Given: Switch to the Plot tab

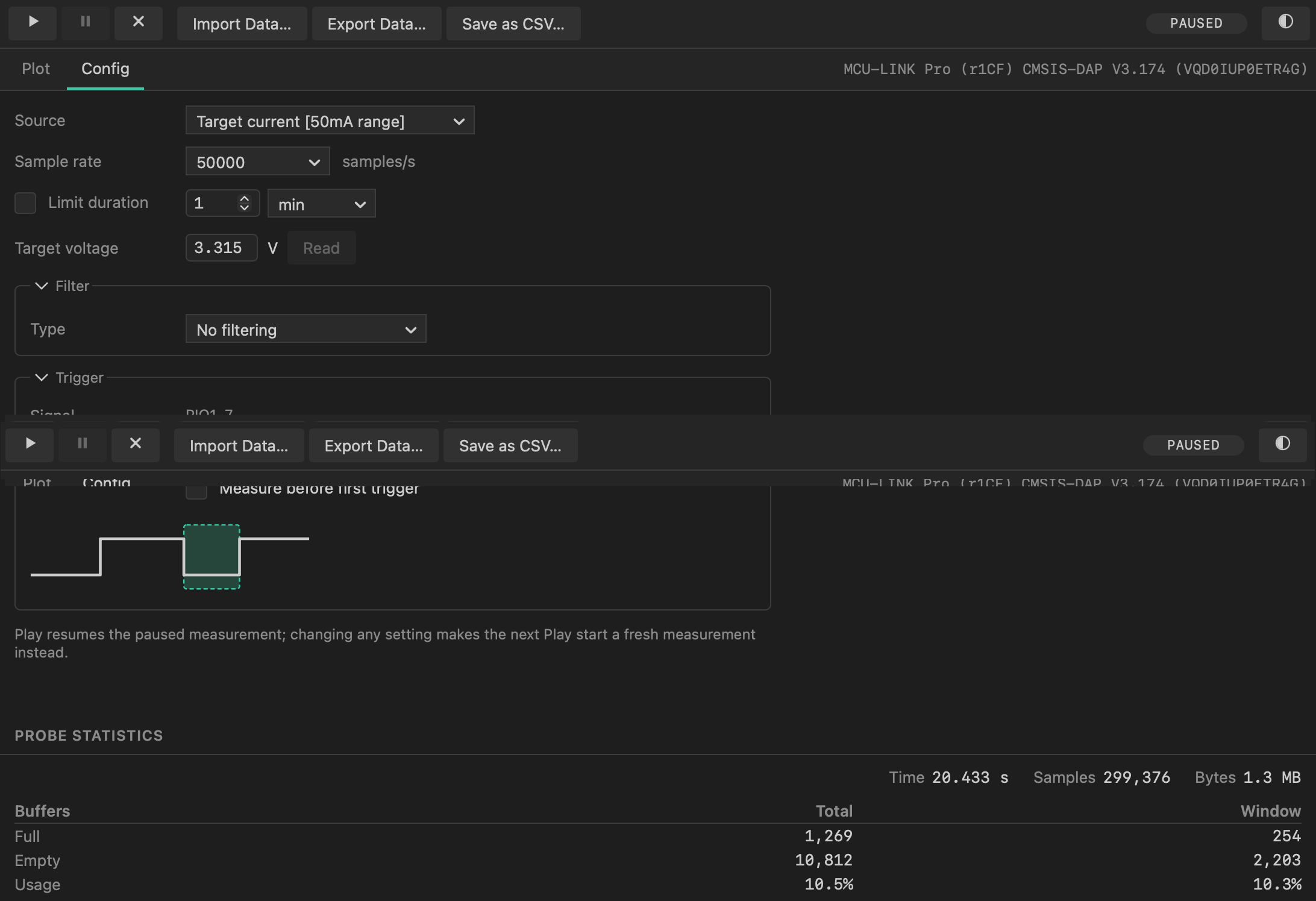Looking at the screenshot, I should (36, 69).
